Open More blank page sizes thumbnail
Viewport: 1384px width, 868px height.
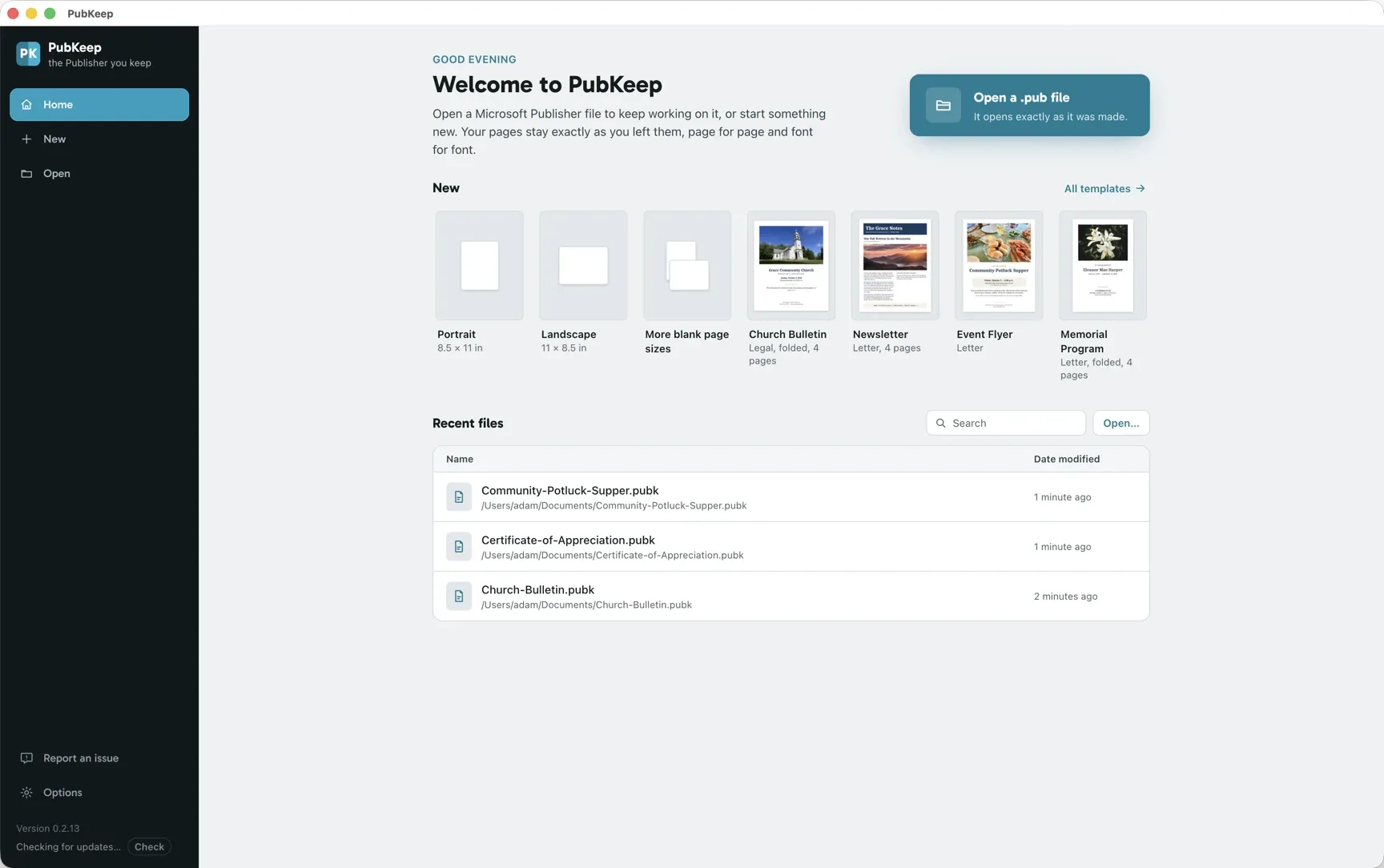pyautogui.click(x=687, y=266)
